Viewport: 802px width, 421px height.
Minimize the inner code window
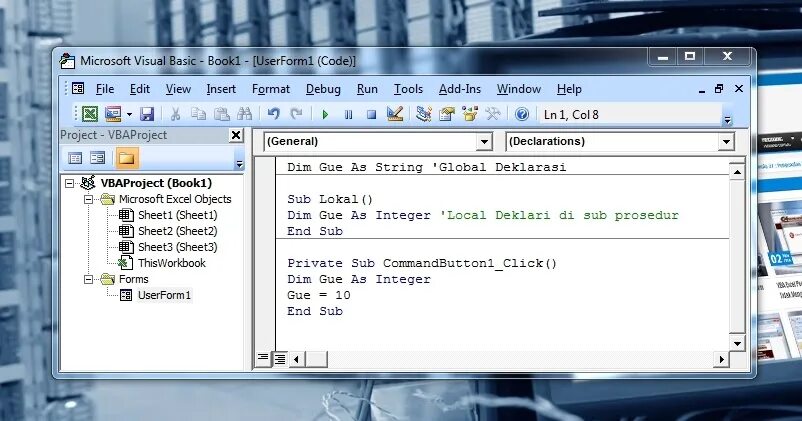coord(702,90)
